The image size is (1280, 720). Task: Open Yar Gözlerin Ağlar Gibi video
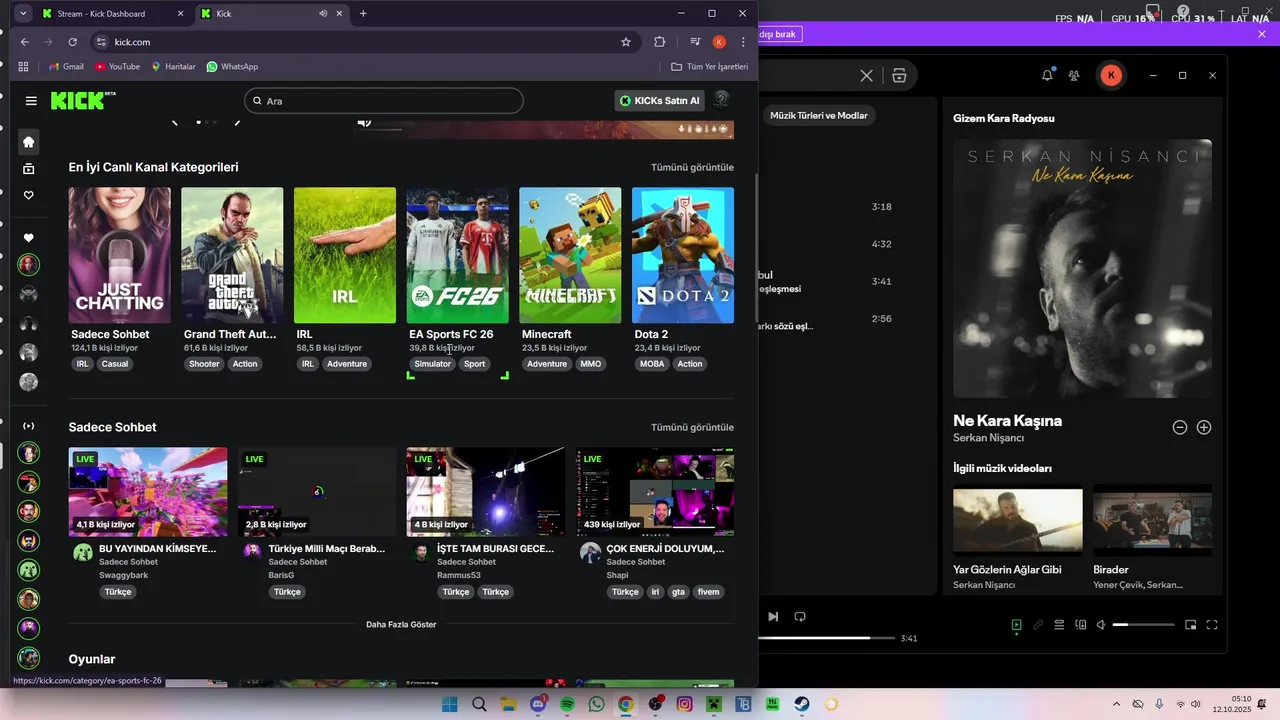(1018, 519)
